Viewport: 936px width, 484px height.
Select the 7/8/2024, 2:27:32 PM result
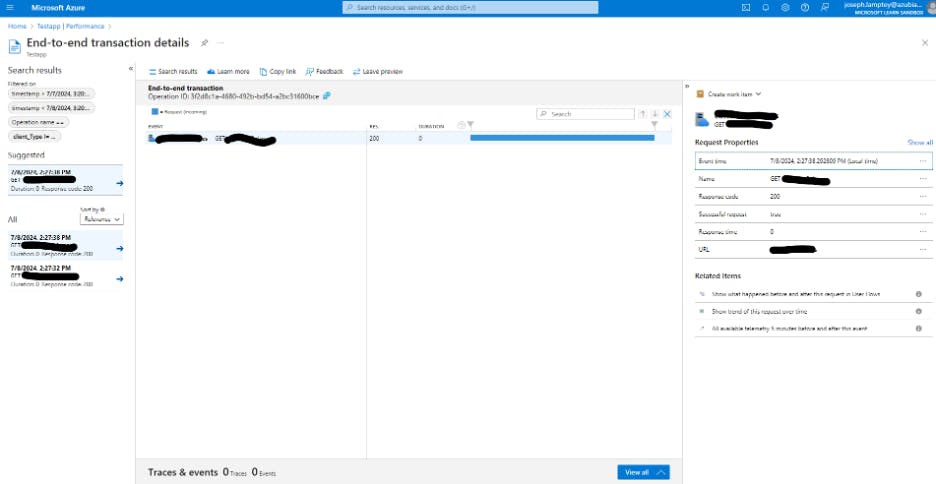point(65,276)
